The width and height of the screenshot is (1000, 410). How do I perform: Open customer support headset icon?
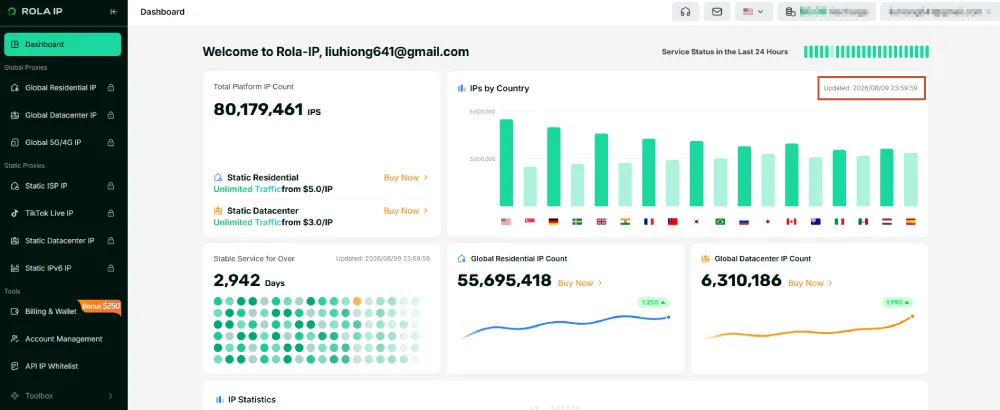pos(686,11)
